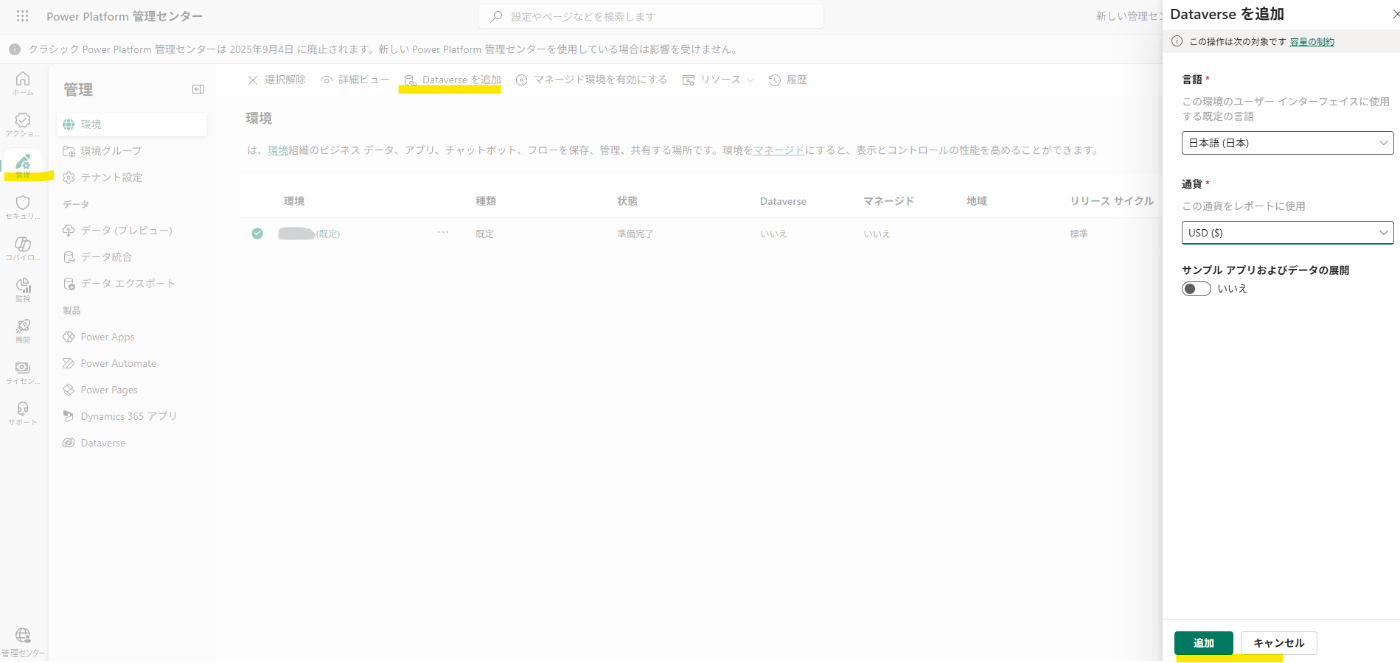Click the 履歴 history icon
This screenshot has height=663, width=1400.
tap(775, 80)
